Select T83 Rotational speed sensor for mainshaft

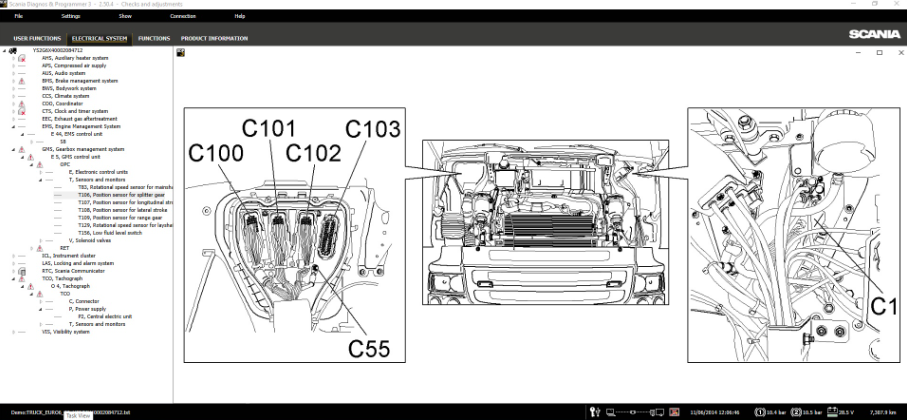tap(125, 187)
